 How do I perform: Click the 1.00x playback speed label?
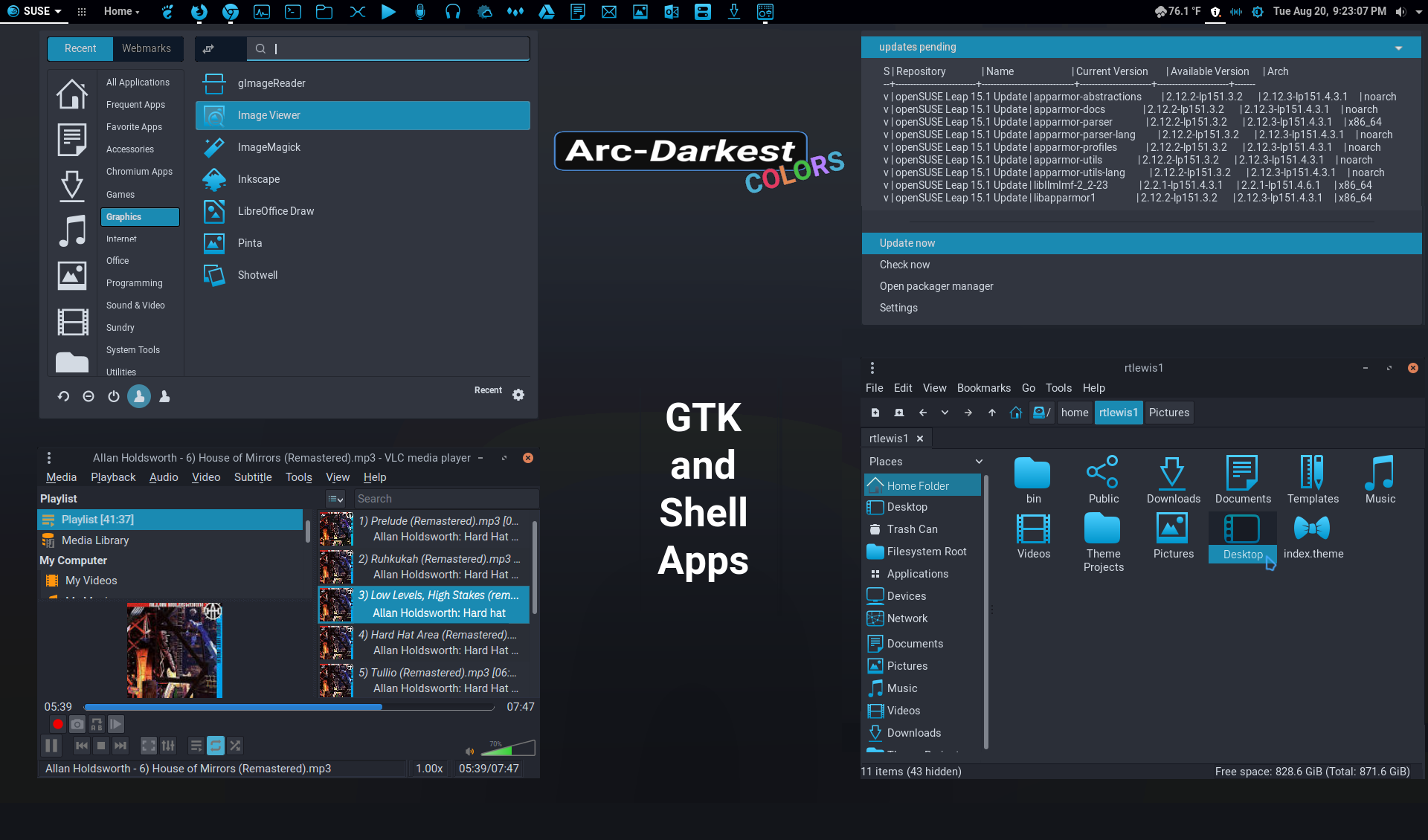(429, 769)
